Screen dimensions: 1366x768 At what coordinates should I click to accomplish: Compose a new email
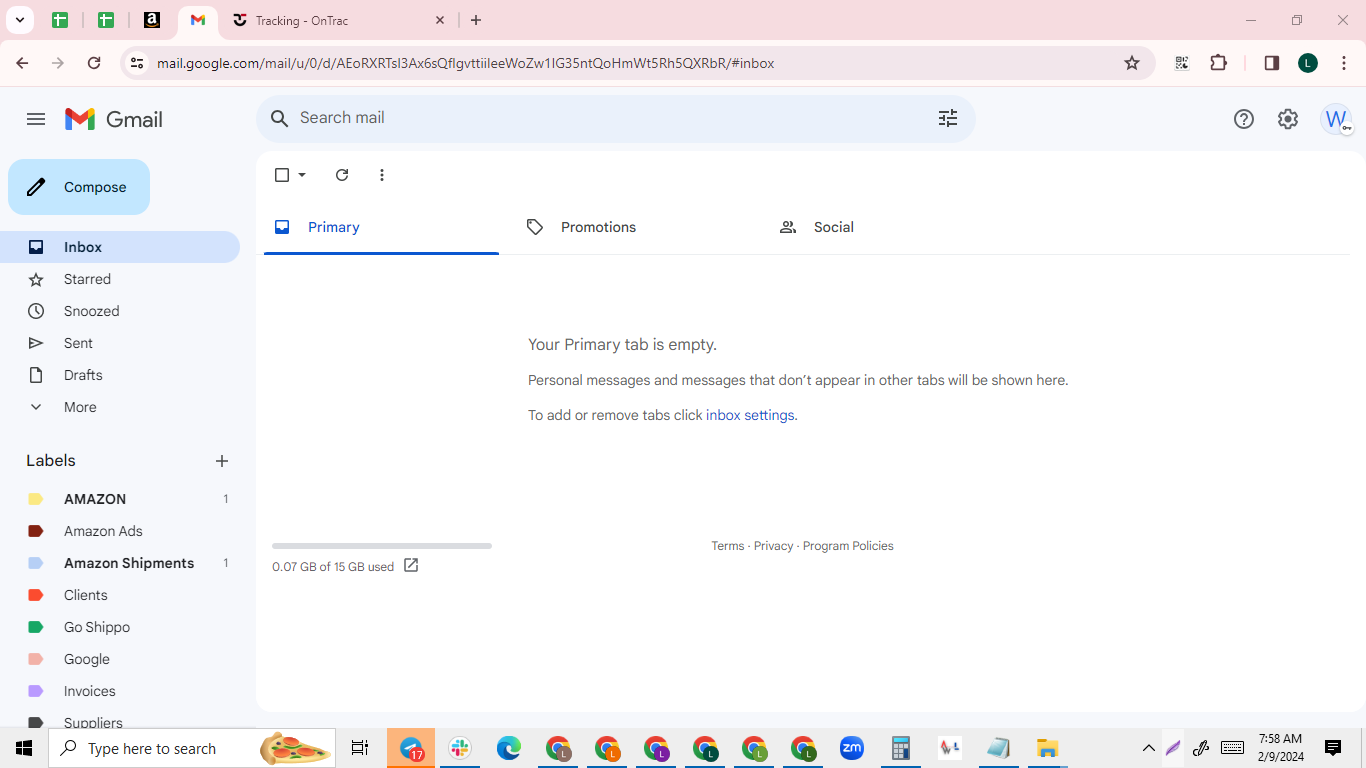(x=79, y=187)
